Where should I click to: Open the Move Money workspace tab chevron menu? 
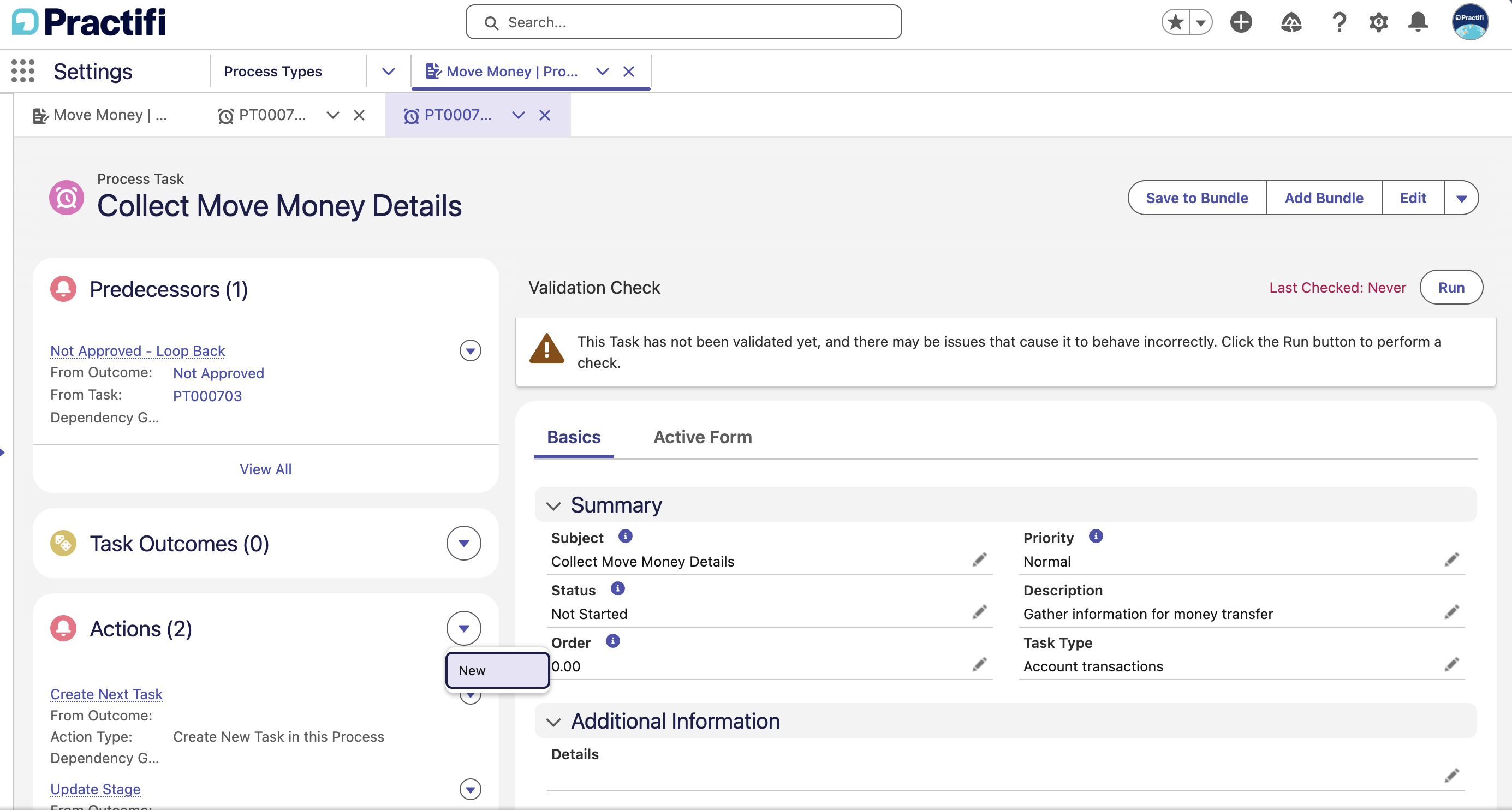click(602, 71)
